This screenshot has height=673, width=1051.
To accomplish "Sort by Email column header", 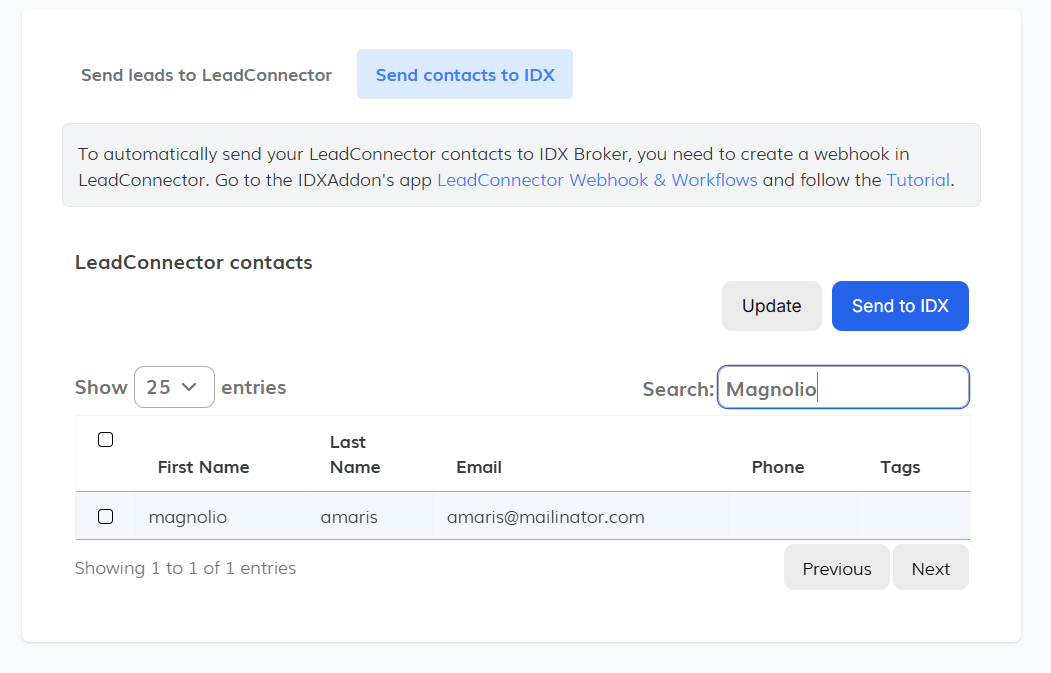I will 479,467.
